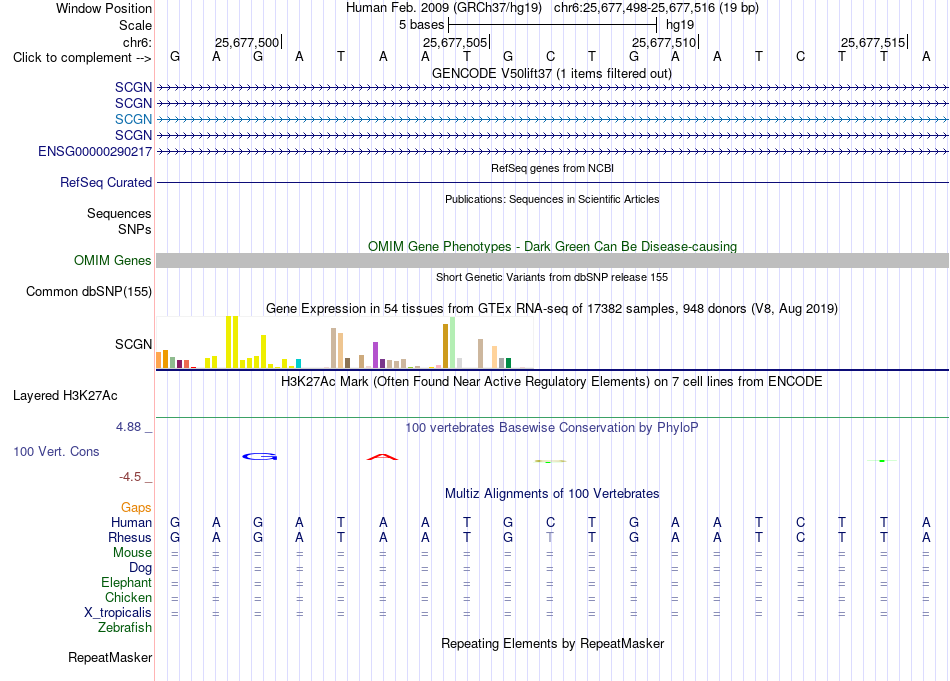Select the light blue SCGN transcript label
Viewport: 950px width, 681px height.
133,119
